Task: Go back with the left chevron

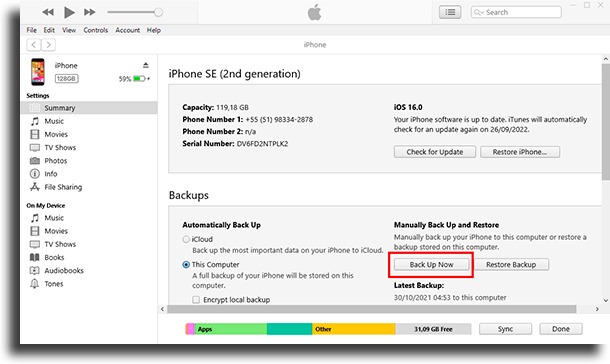Action: tap(34, 45)
